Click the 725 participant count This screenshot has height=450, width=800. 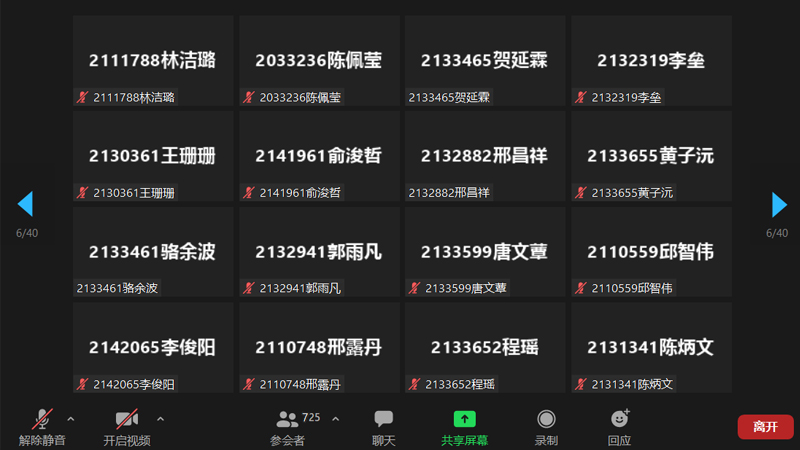pyautogui.click(x=311, y=417)
